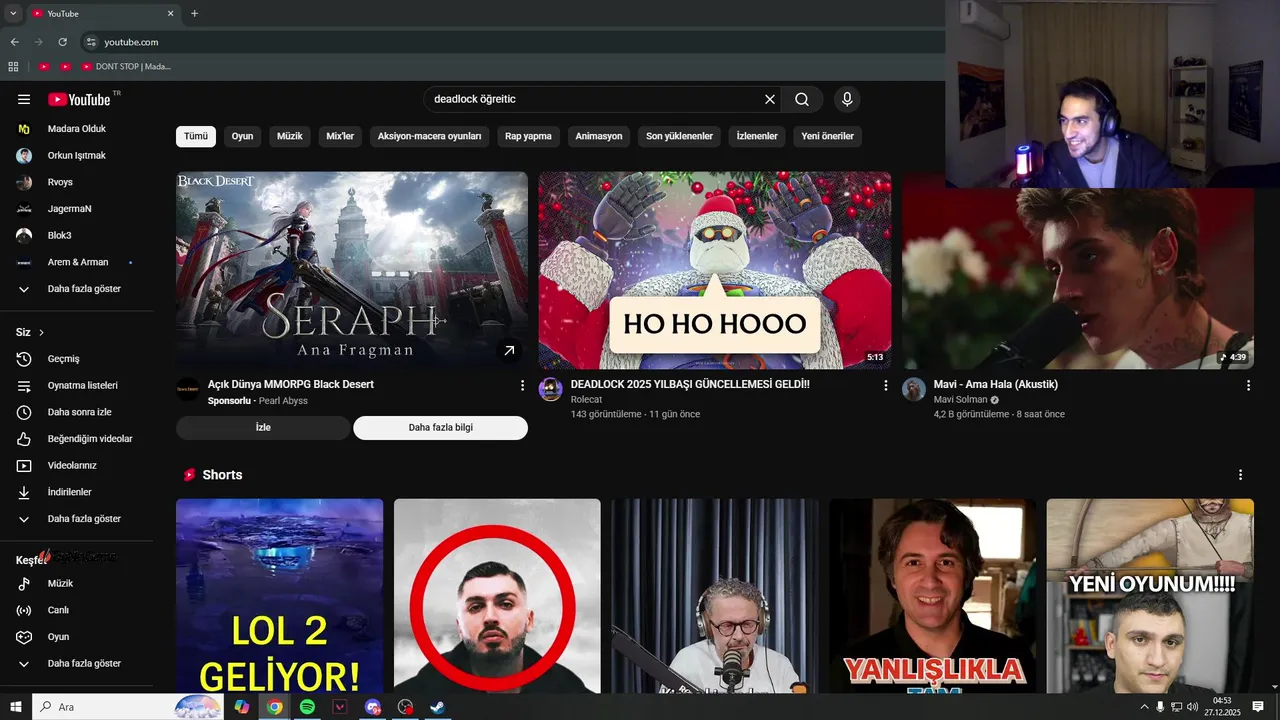This screenshot has width=1280, height=720.
Task: Open Deadlock 2025 Yılbaşı video thumbnail
Action: [x=715, y=270]
